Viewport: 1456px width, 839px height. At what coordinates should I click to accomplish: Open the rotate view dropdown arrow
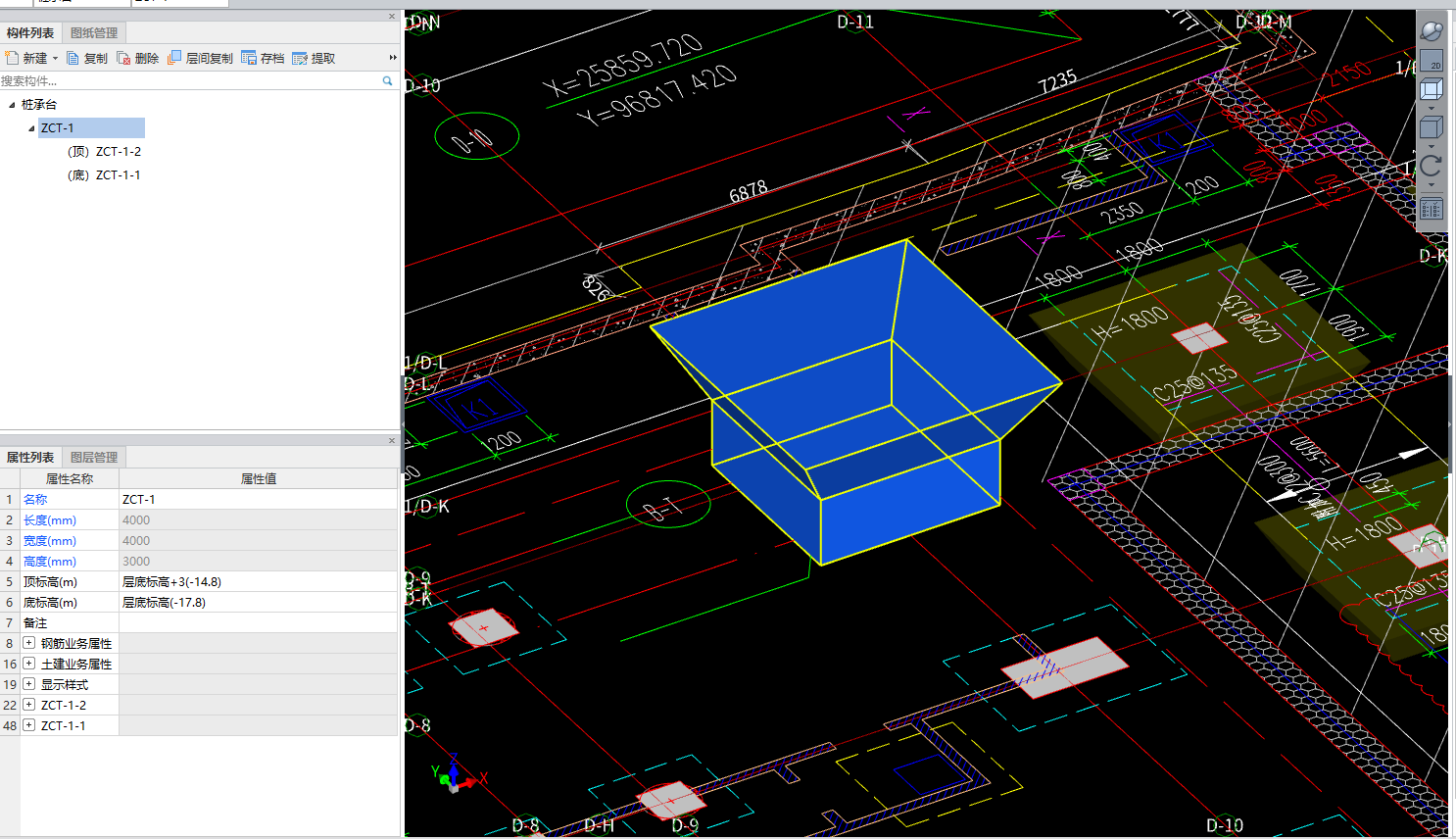1432,185
